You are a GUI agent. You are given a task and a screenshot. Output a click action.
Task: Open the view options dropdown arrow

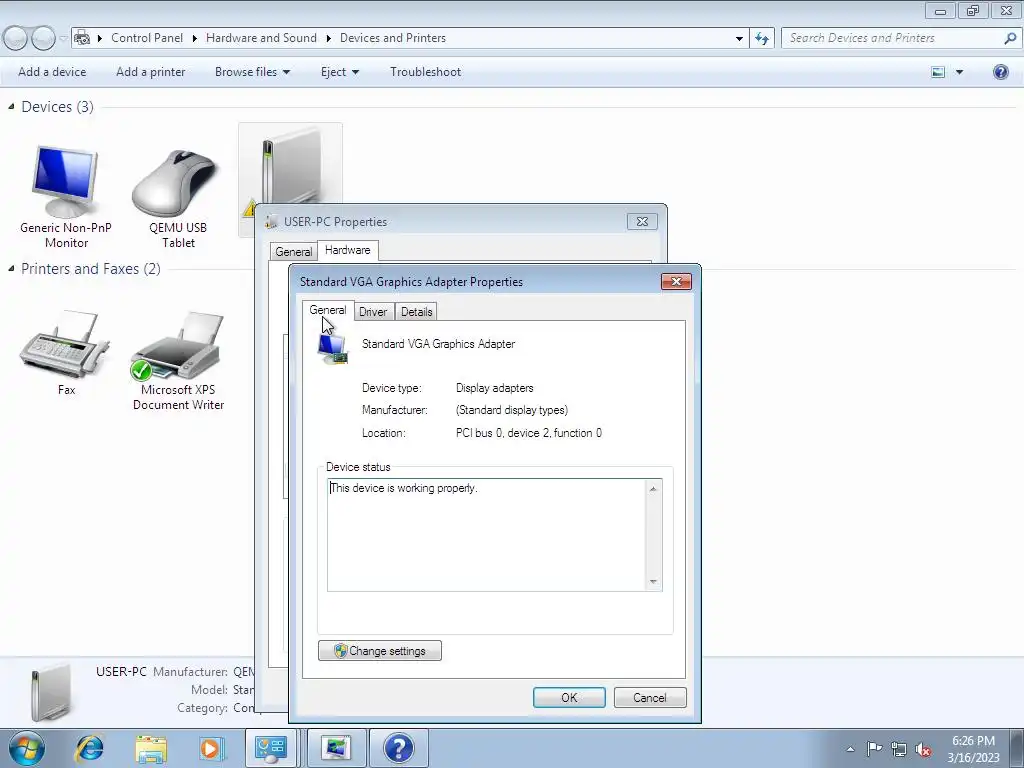959,72
